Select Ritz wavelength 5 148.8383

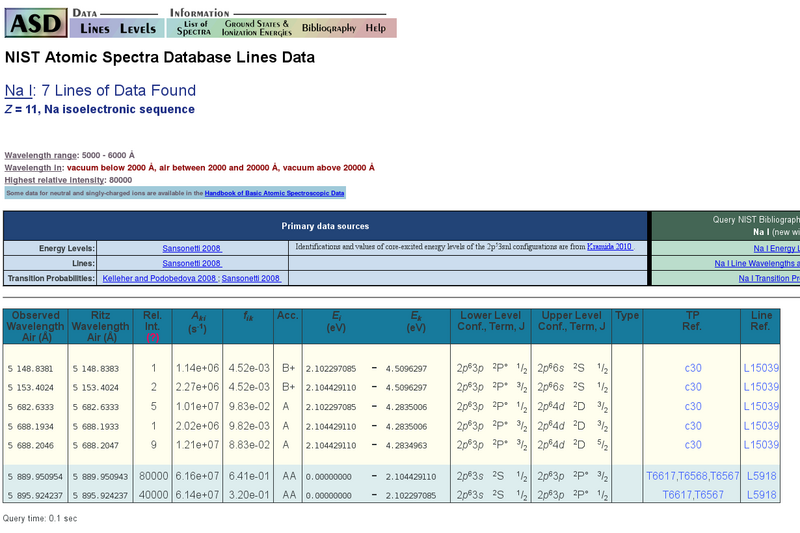tap(95, 369)
